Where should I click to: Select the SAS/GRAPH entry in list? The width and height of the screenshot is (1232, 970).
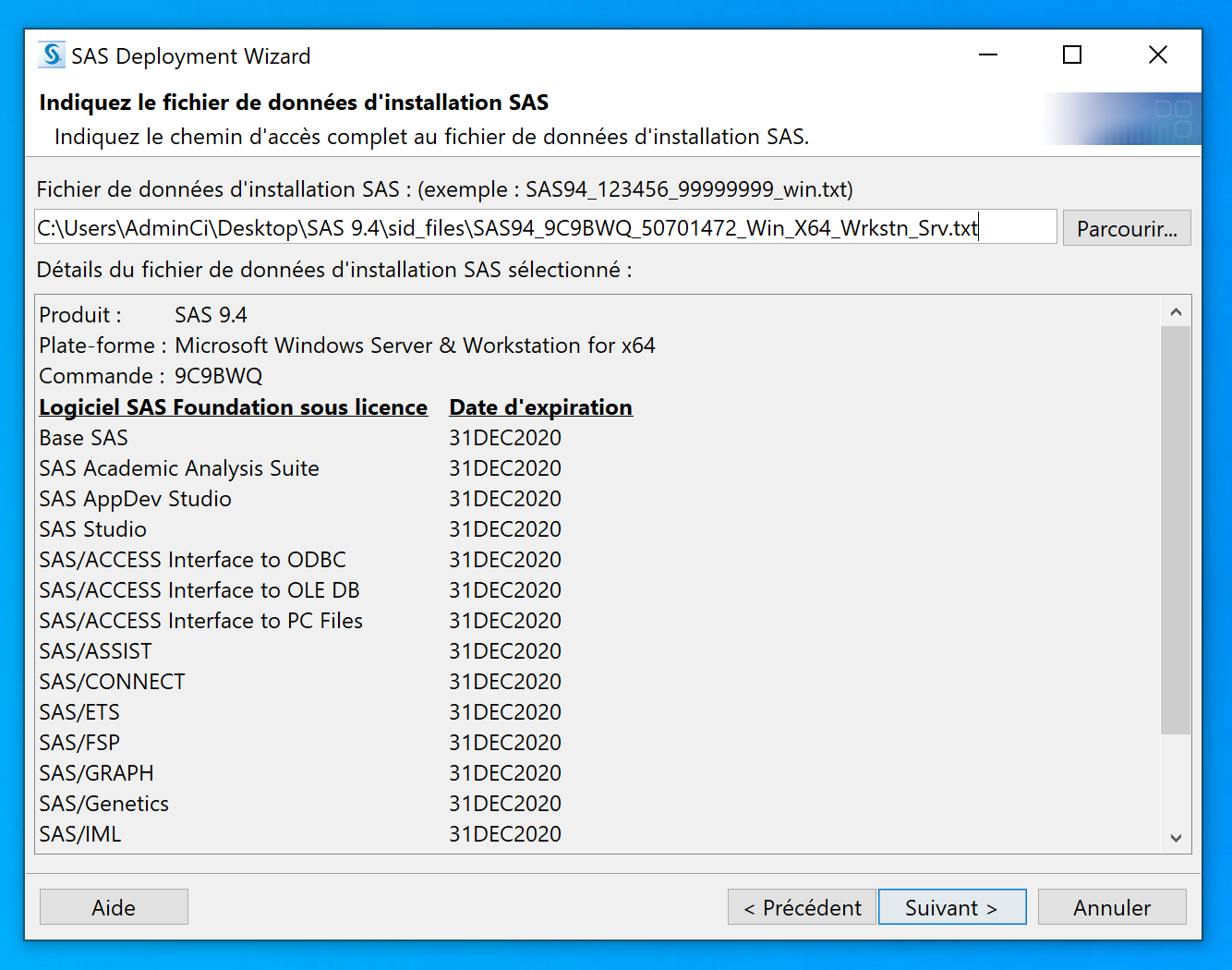point(97,773)
